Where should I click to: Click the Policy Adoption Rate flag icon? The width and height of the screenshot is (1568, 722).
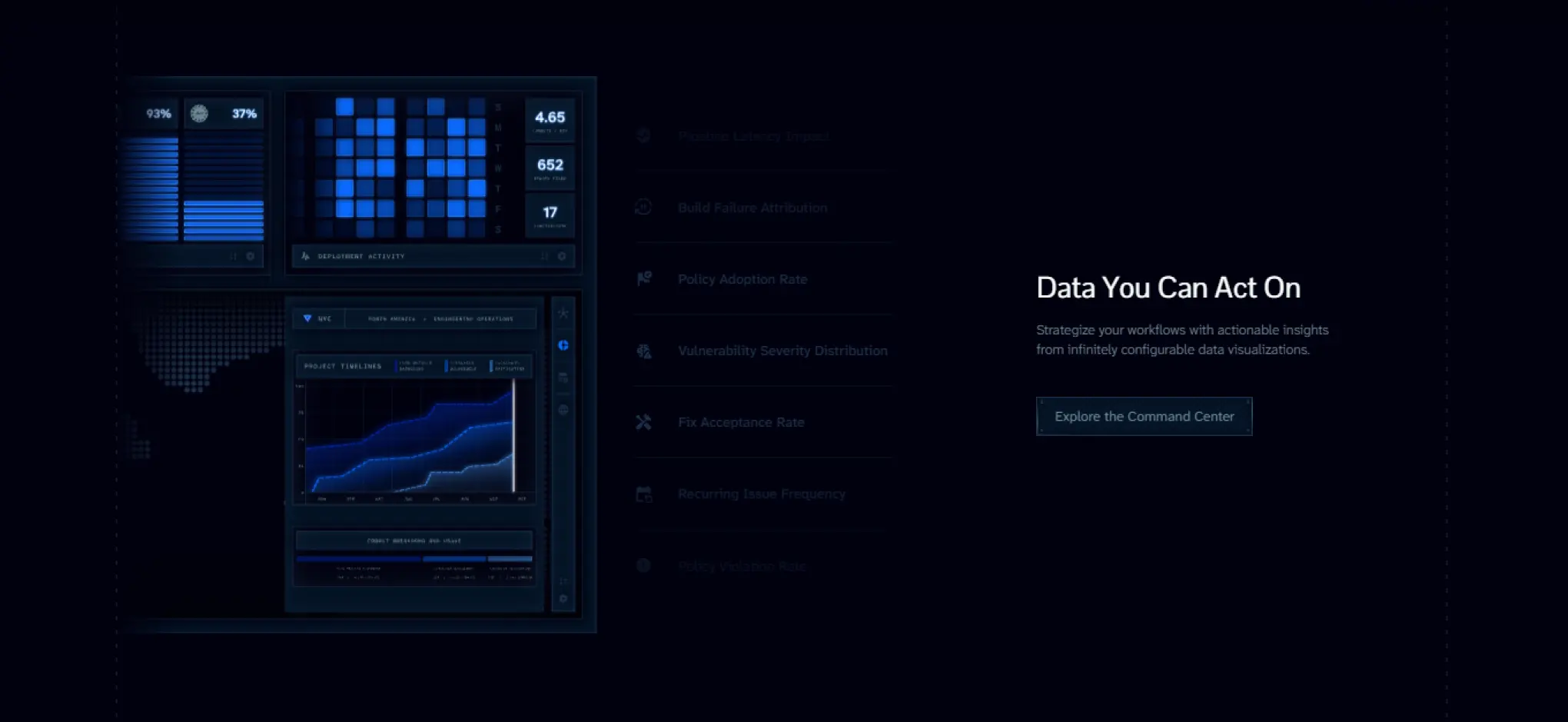tap(644, 278)
